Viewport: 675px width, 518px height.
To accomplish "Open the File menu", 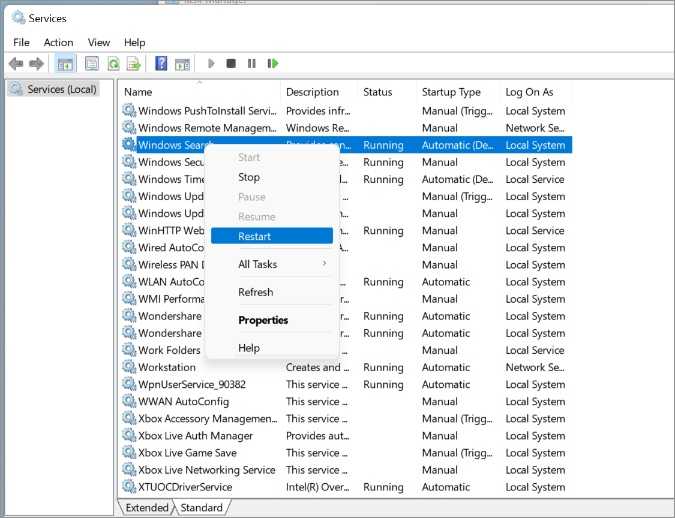I will [21, 42].
